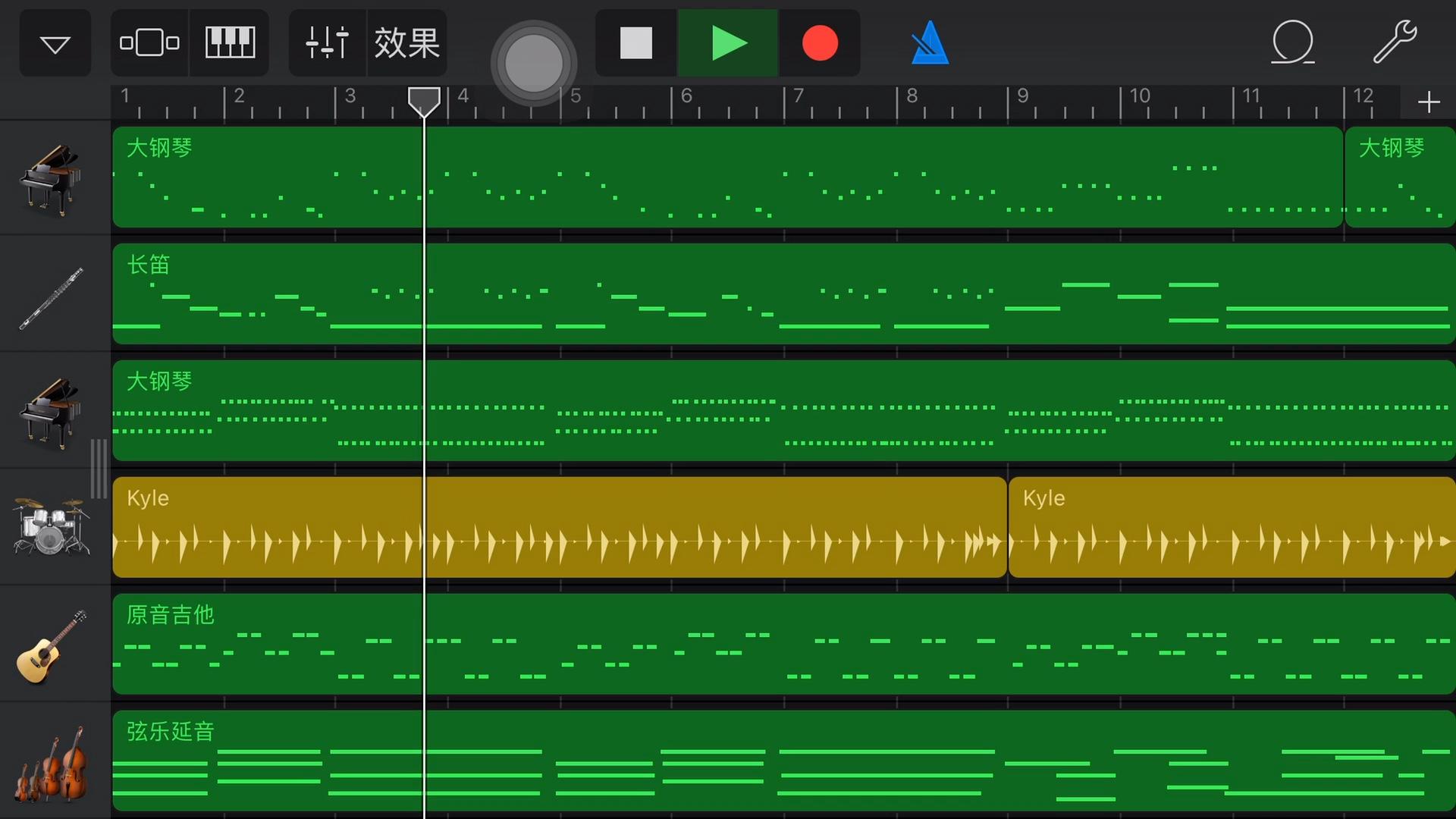Toggle the blue metronome icon
This screenshot has width=1456, height=819.
coord(930,43)
